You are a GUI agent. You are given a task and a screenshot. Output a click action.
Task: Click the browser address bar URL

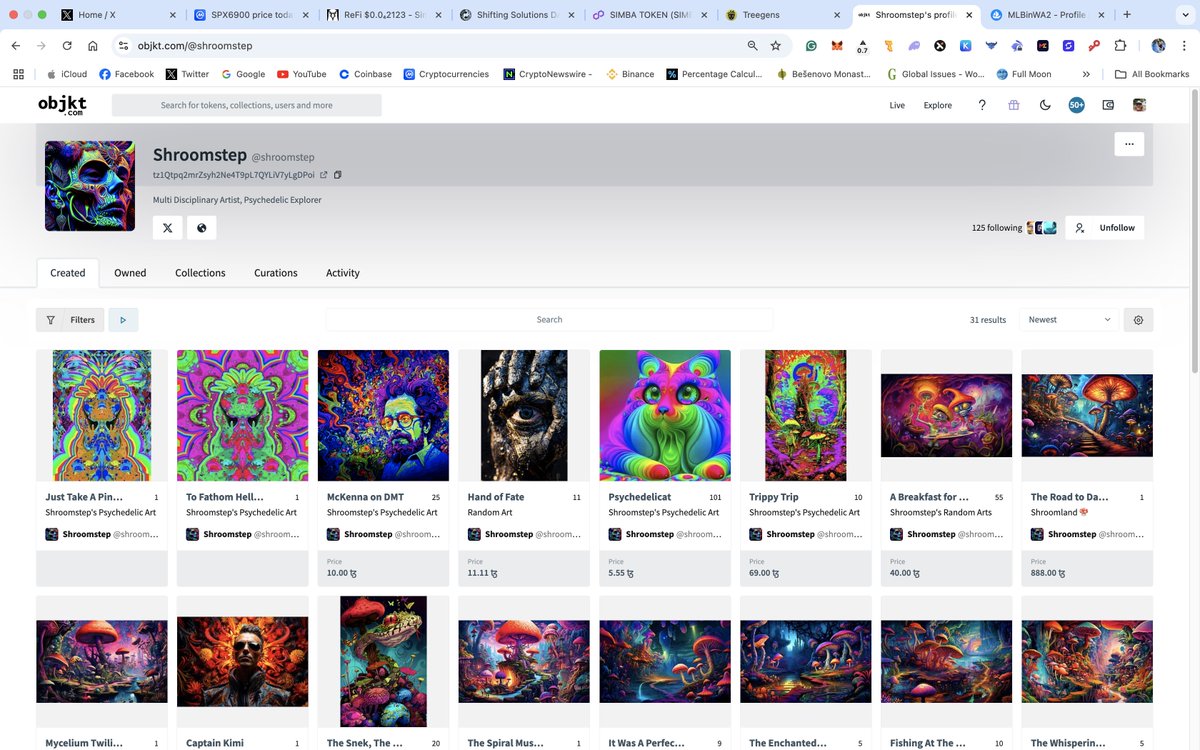pos(195,46)
